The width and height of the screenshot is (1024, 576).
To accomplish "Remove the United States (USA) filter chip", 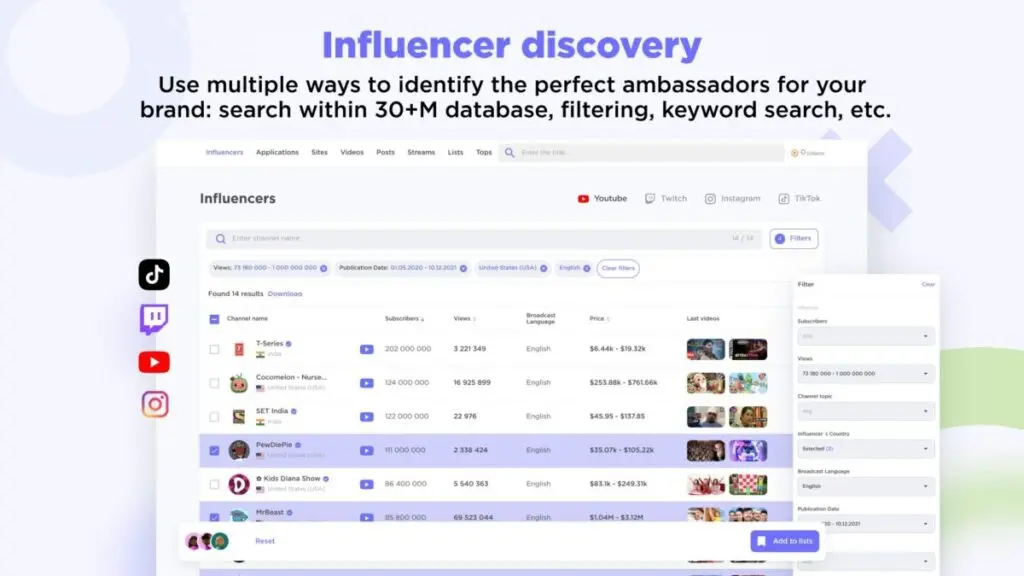I will point(543,268).
